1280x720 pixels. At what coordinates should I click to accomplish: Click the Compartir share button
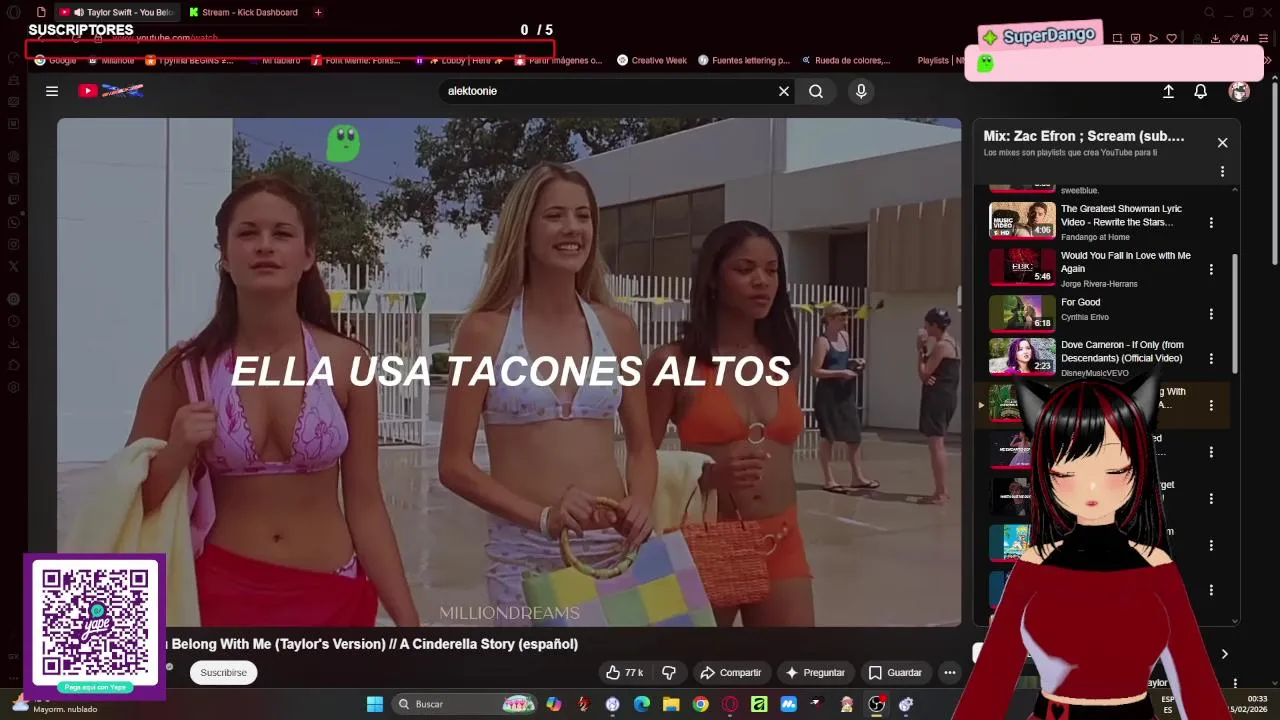731,673
